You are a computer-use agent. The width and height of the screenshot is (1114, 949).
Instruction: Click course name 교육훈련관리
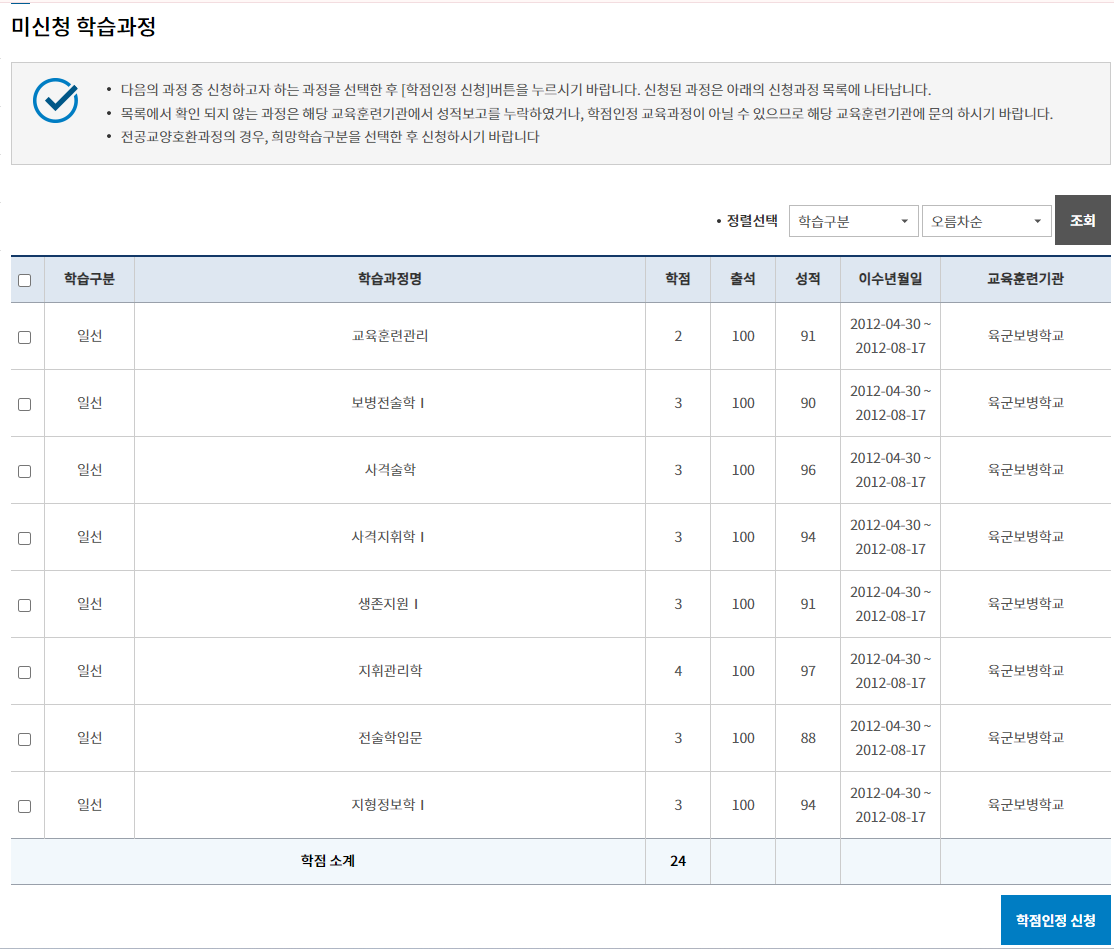pyautogui.click(x=390, y=336)
